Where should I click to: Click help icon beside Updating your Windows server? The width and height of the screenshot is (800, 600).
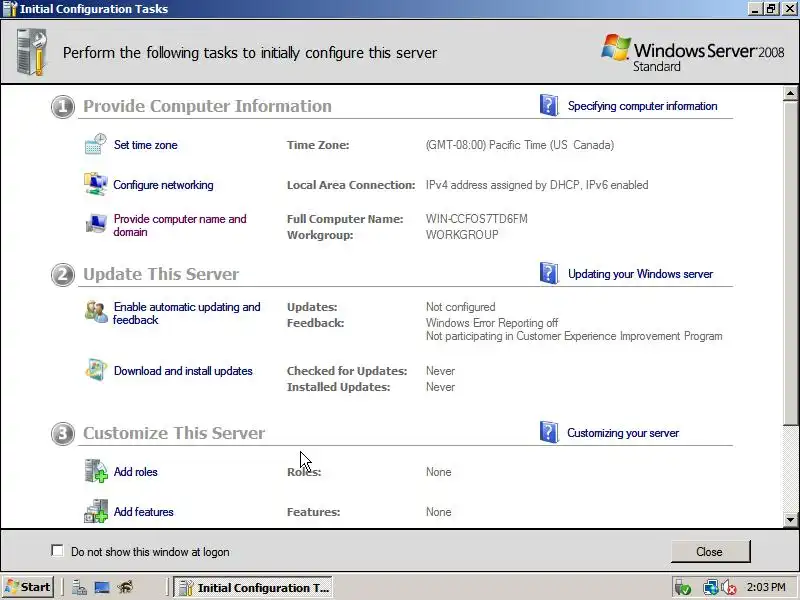tap(549, 273)
